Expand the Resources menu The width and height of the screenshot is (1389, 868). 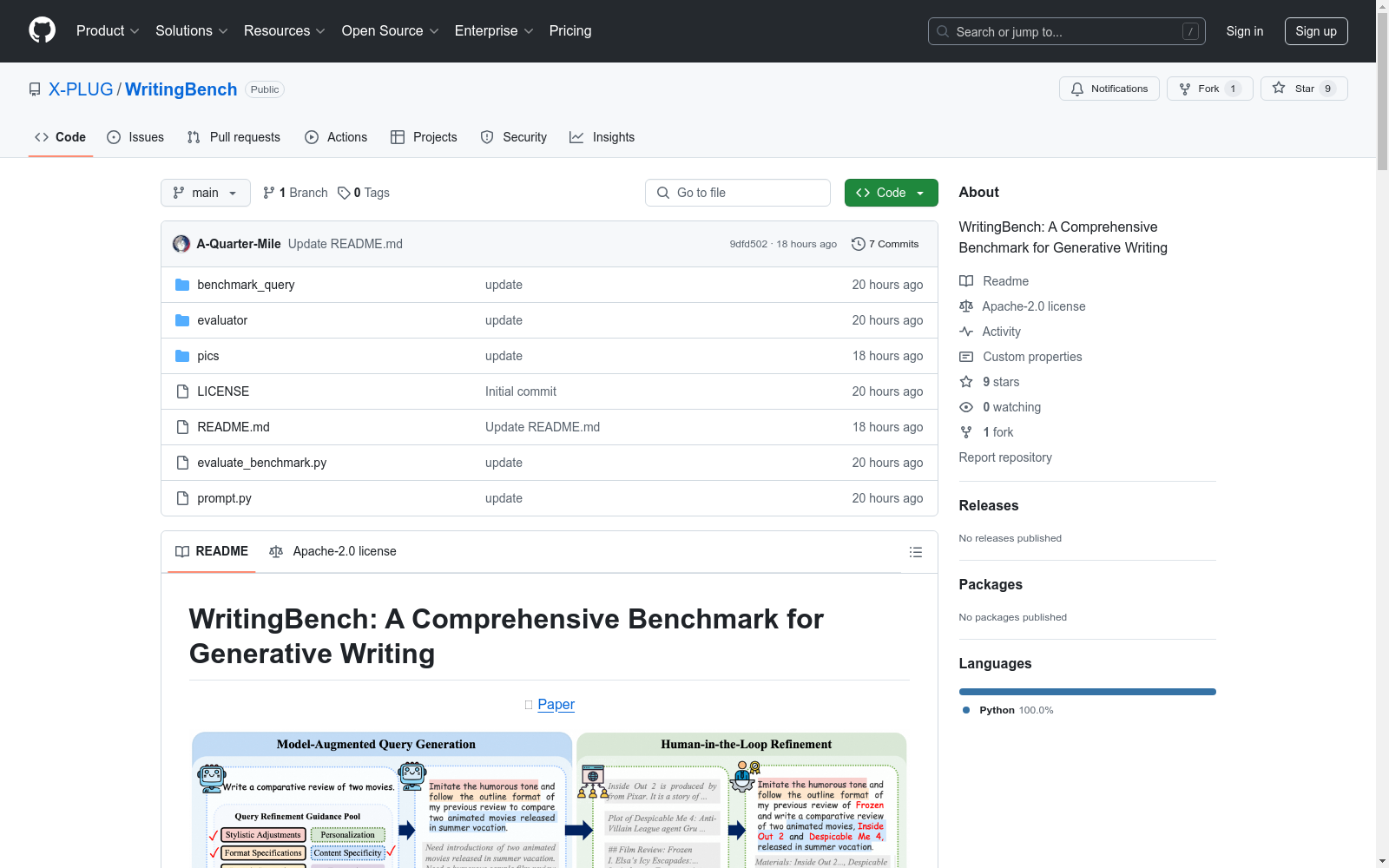(285, 30)
